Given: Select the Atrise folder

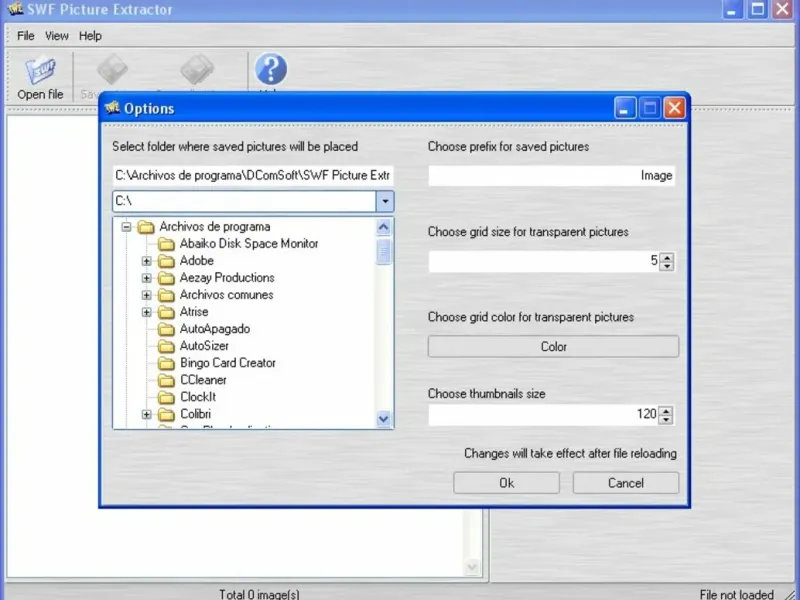Looking at the screenshot, I should 194,312.
